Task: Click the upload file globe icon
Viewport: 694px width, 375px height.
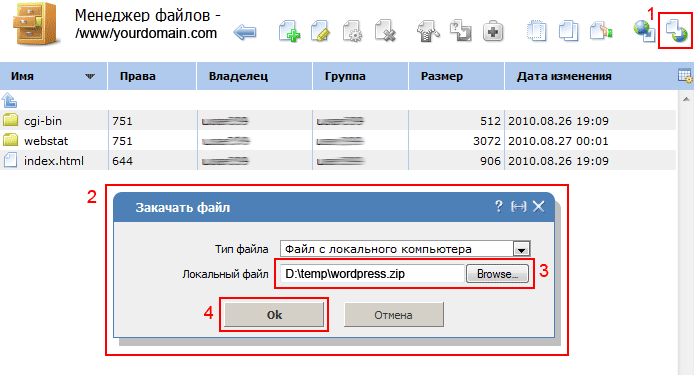Action: pyautogui.click(x=677, y=31)
